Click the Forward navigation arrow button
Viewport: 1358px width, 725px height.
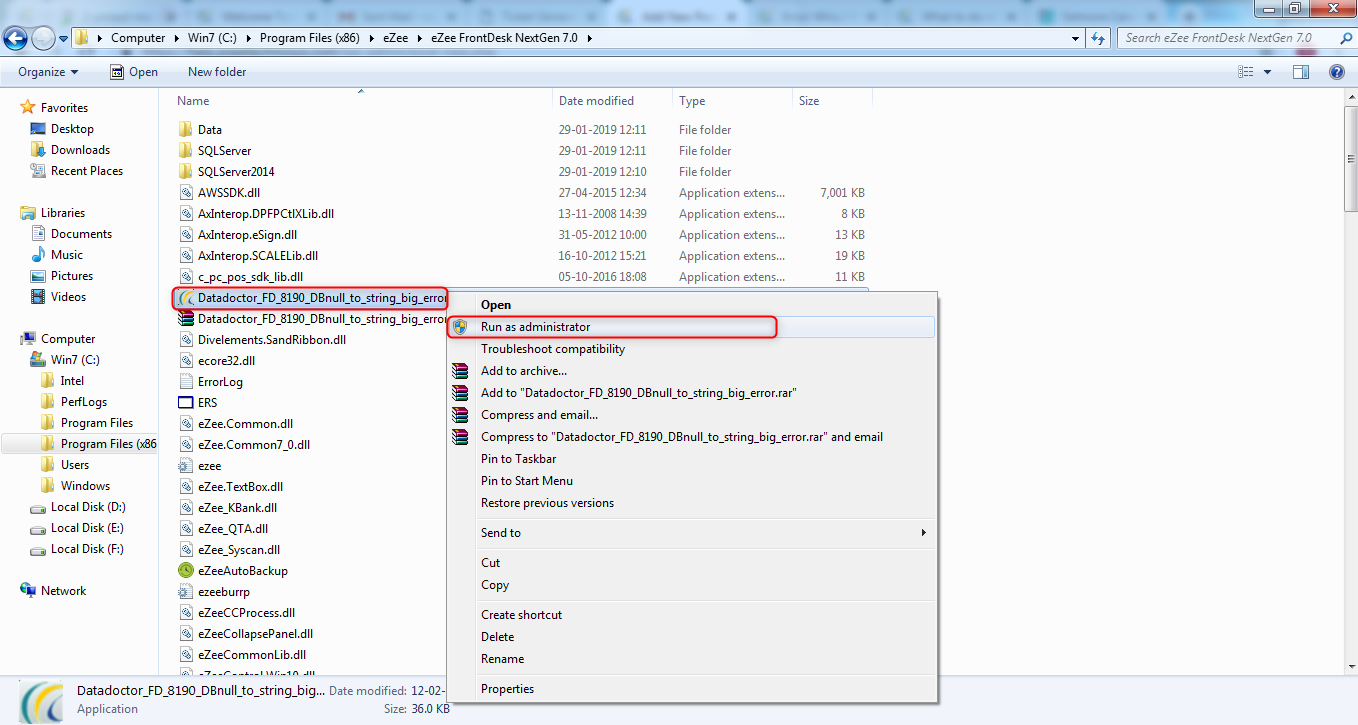43,39
